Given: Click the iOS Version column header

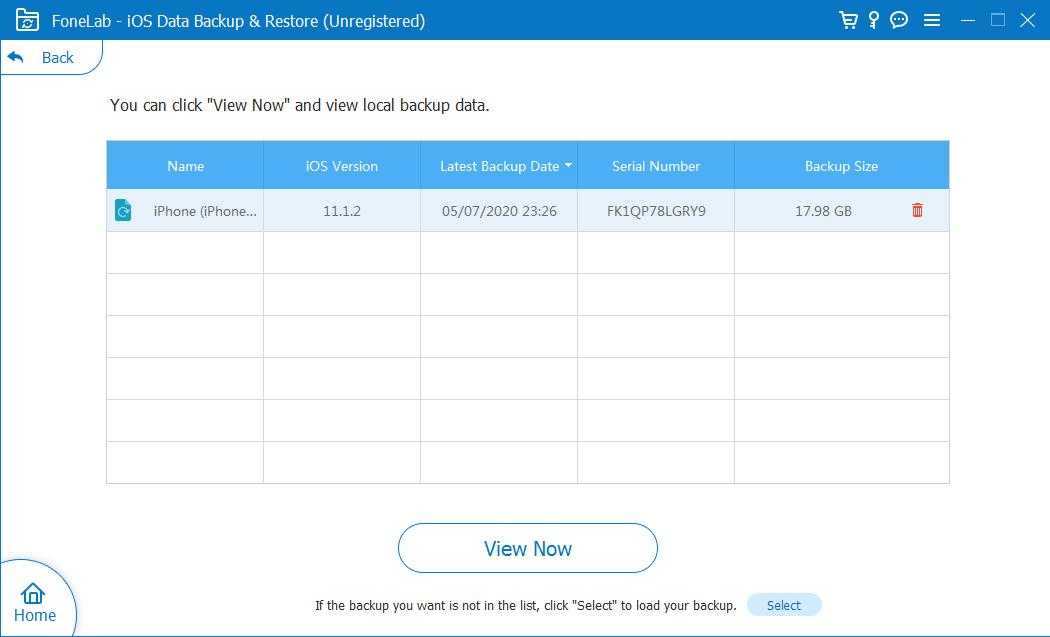Looking at the screenshot, I should pyautogui.click(x=342, y=166).
